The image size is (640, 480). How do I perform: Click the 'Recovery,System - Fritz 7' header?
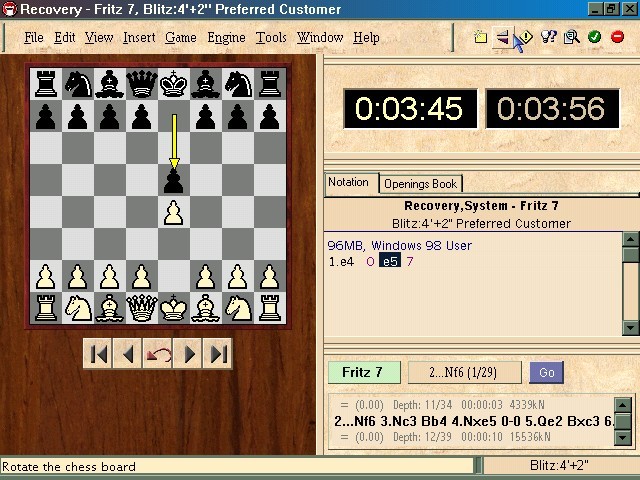(x=481, y=206)
